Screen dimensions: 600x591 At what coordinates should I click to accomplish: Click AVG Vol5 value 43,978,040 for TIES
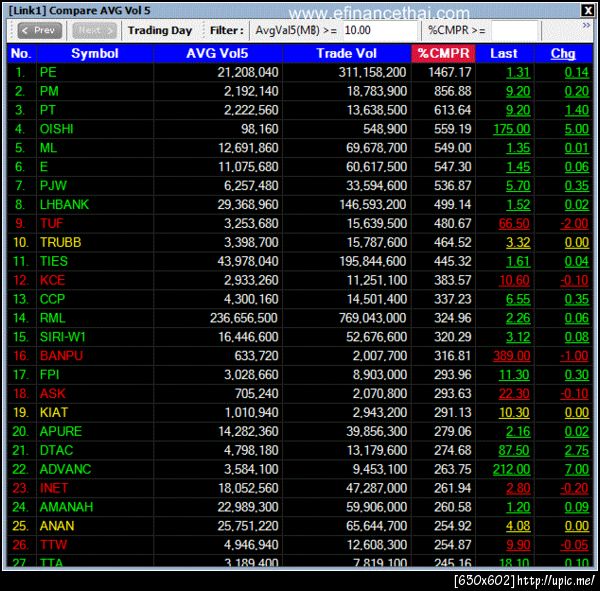[248, 261]
